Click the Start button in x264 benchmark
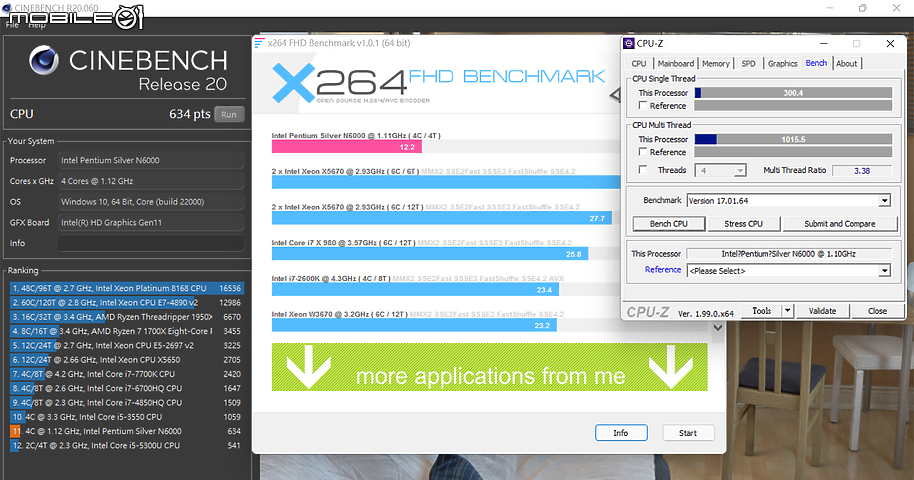Screen dimensions: 914x480 click(688, 433)
